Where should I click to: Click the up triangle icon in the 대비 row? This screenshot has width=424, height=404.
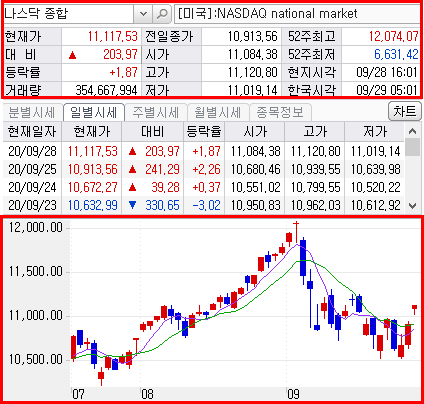[72, 55]
